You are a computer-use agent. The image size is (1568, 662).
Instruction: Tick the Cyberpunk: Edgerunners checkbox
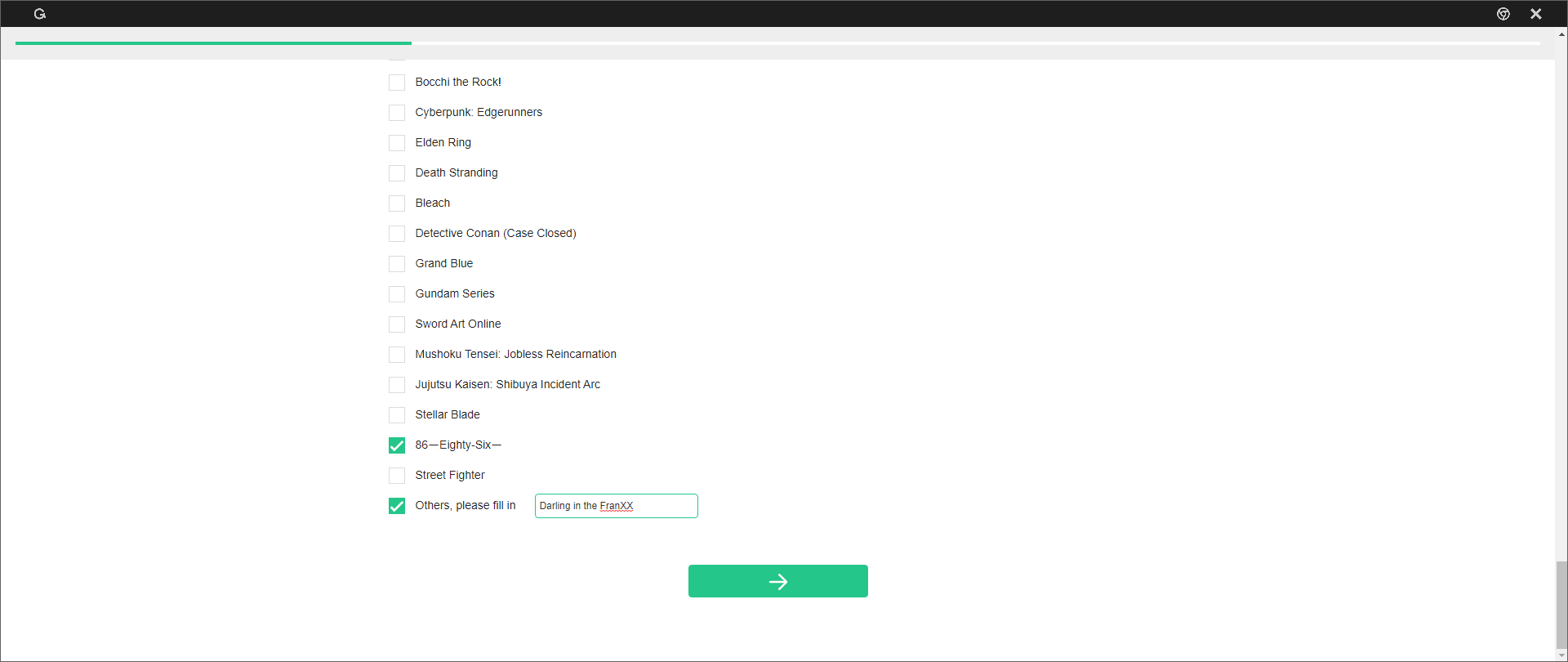(397, 113)
